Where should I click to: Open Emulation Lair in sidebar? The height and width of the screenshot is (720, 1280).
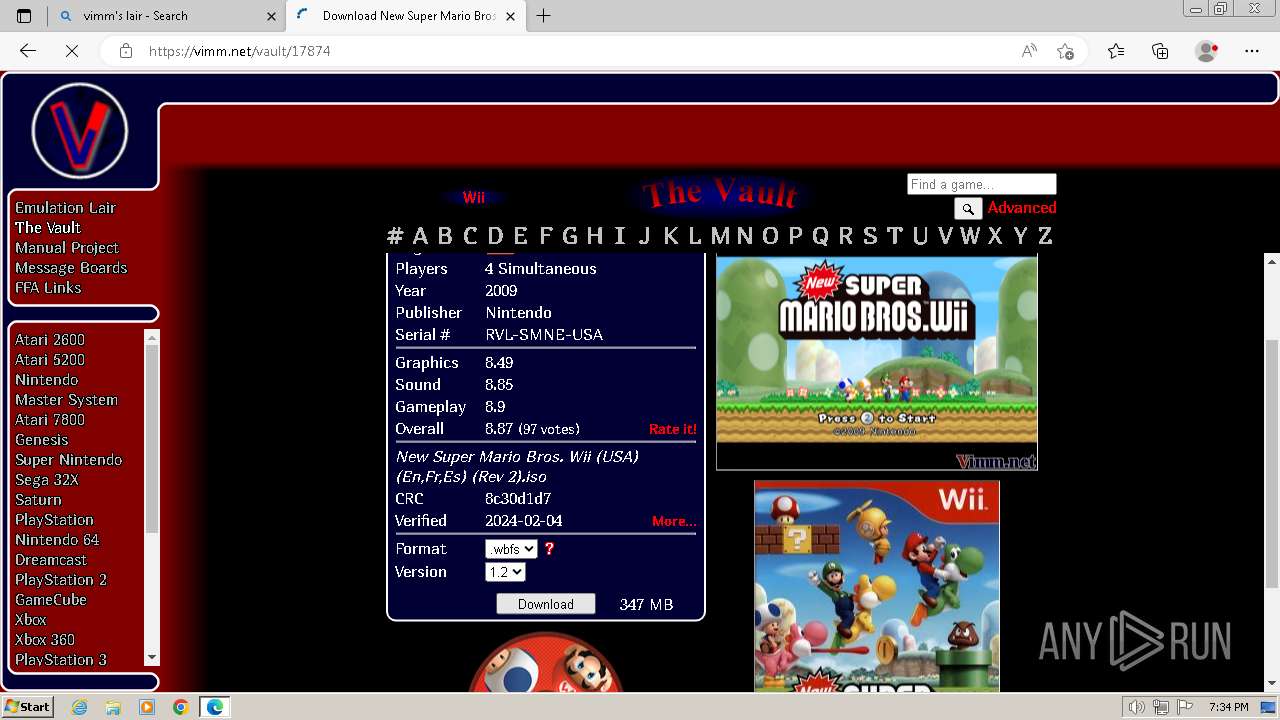65,208
